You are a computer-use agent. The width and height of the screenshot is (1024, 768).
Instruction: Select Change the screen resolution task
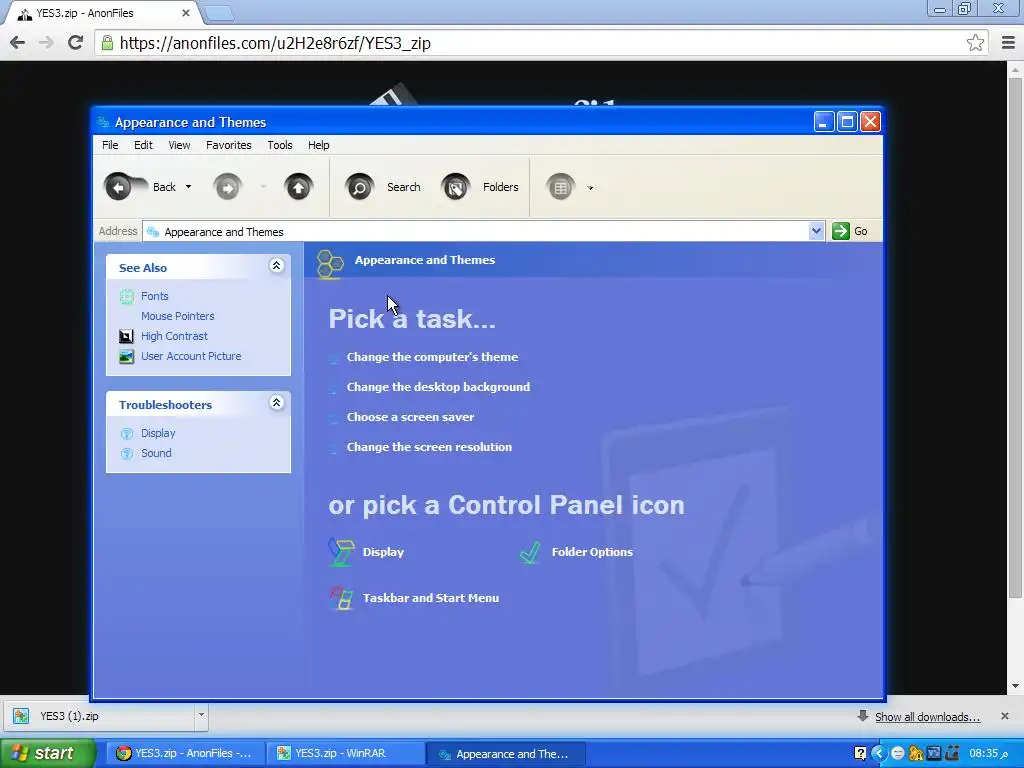point(429,447)
